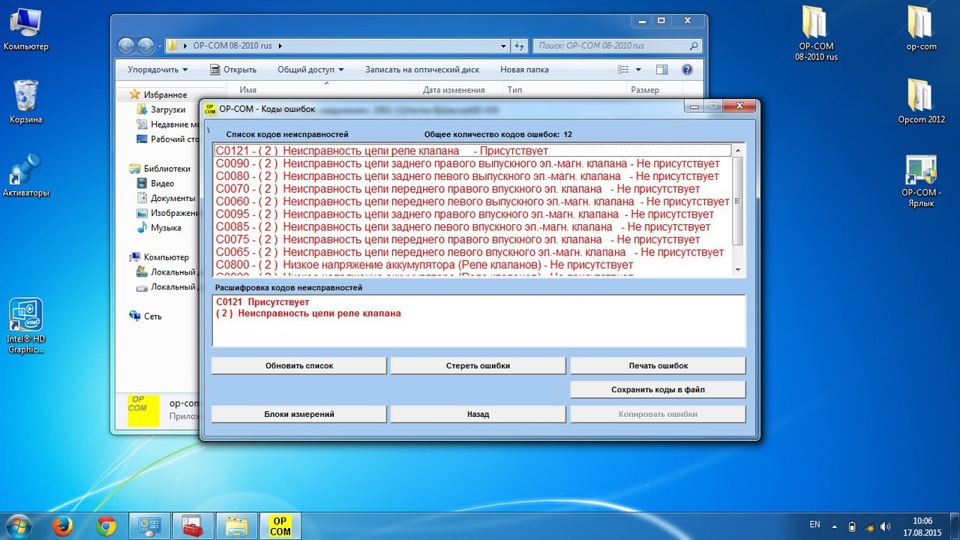Image resolution: width=960 pixels, height=540 pixels.
Task: Click the Имя column header
Action: (248, 90)
